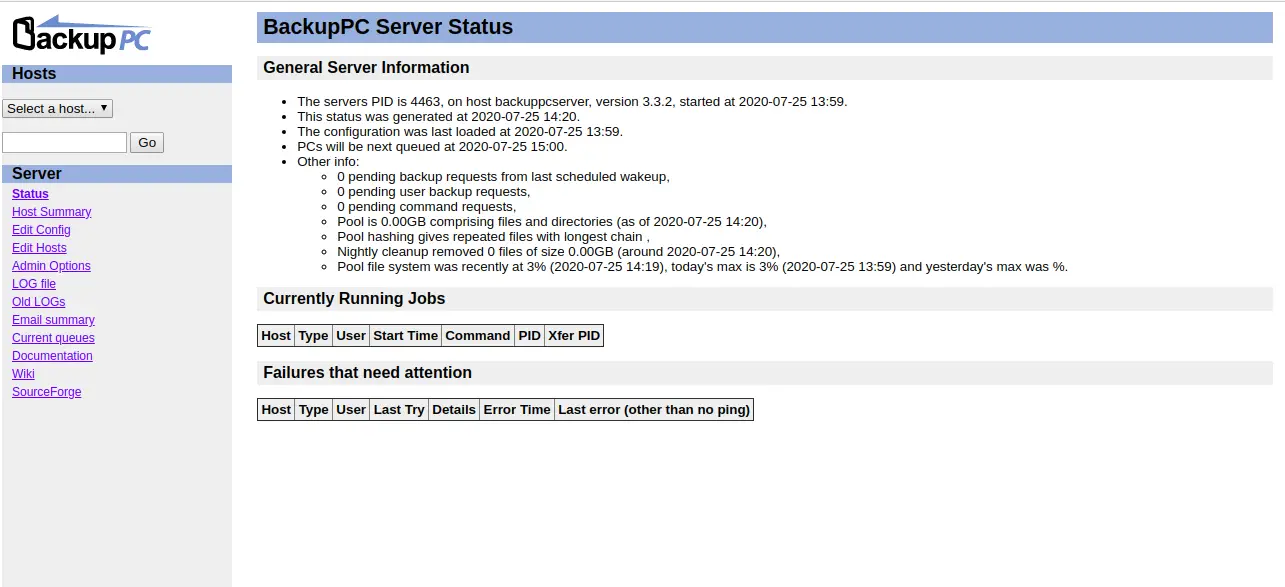The width and height of the screenshot is (1285, 587).
Task: Click the Hosts section header
Action: pos(117,74)
